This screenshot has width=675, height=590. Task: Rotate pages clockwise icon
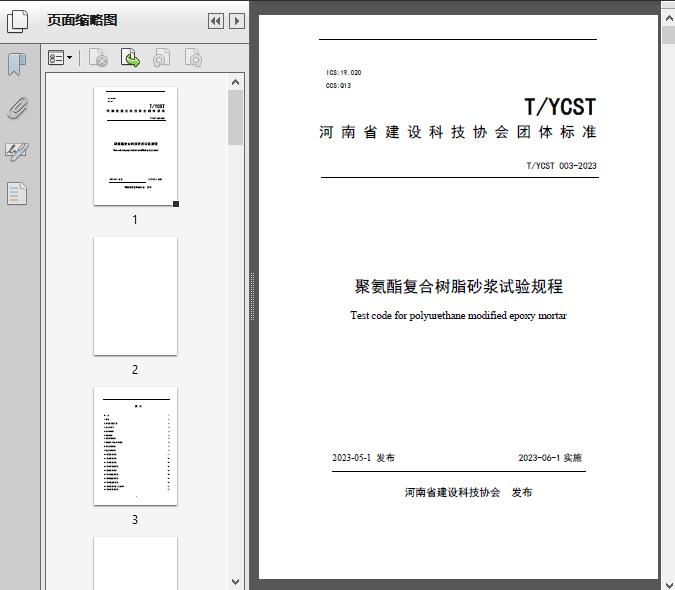pos(193,58)
